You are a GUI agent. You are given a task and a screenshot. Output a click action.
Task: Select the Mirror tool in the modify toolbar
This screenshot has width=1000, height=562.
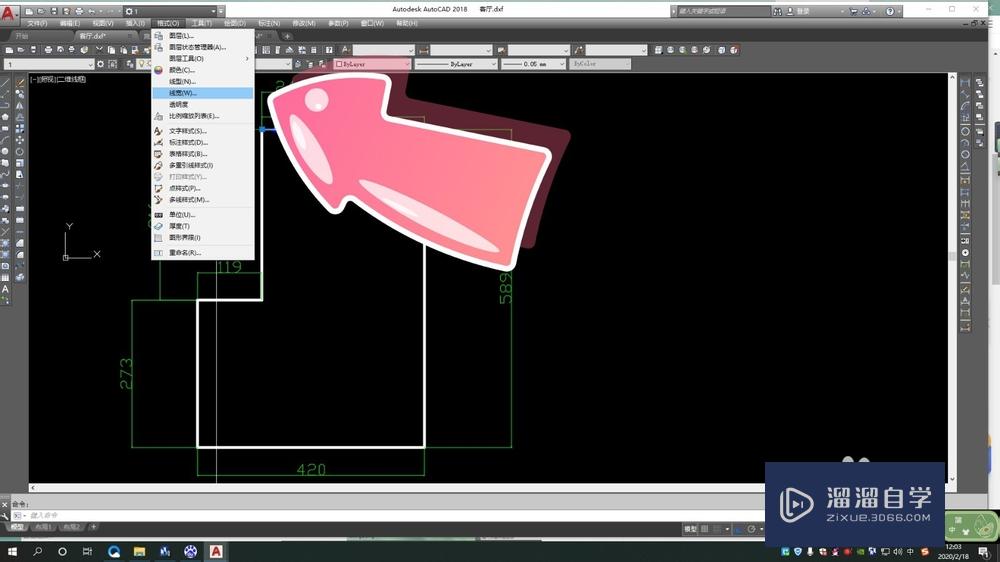click(20, 105)
